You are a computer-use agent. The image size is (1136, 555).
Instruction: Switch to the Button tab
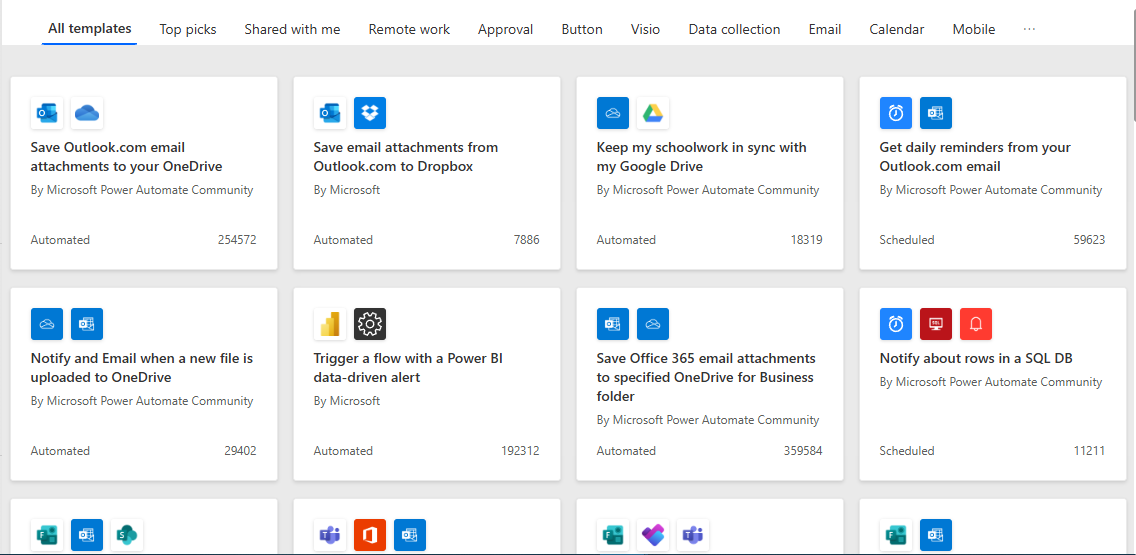582,30
